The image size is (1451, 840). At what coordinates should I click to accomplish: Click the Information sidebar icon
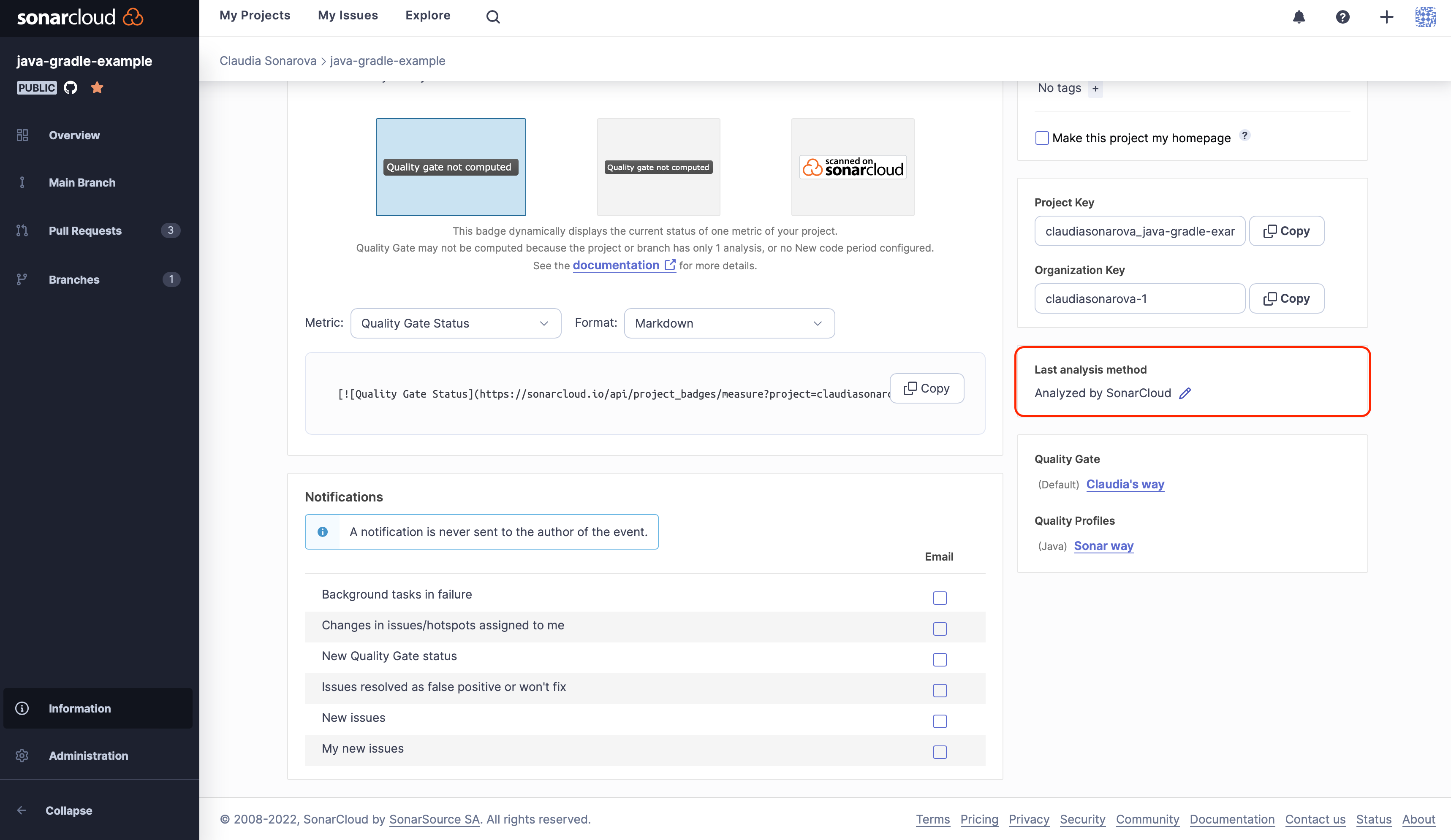pos(22,708)
